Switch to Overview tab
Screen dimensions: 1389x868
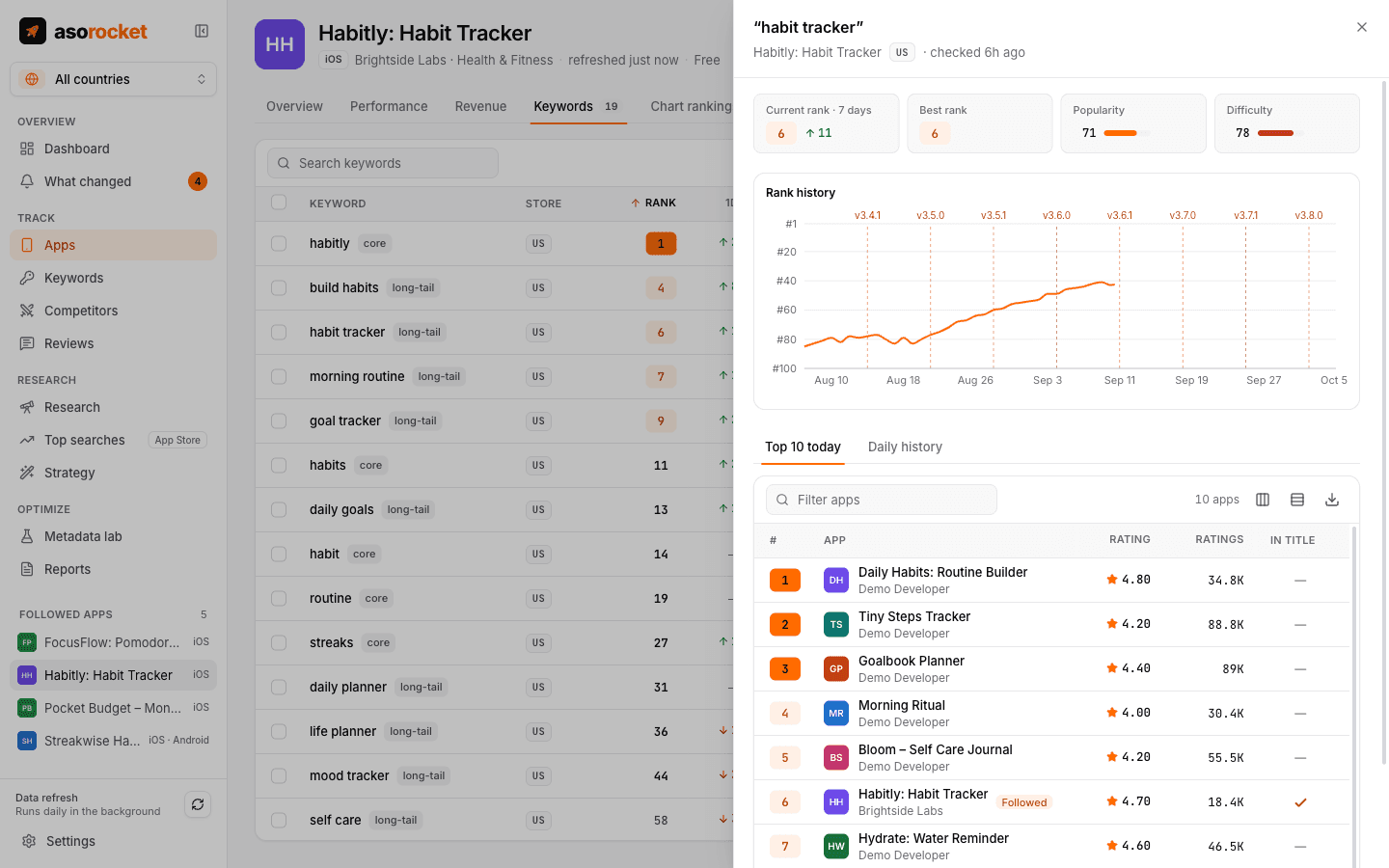(294, 106)
